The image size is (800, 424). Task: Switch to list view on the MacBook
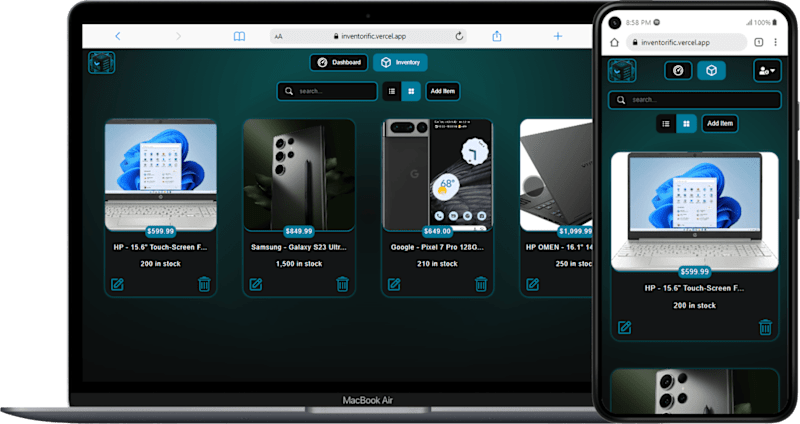point(392,91)
